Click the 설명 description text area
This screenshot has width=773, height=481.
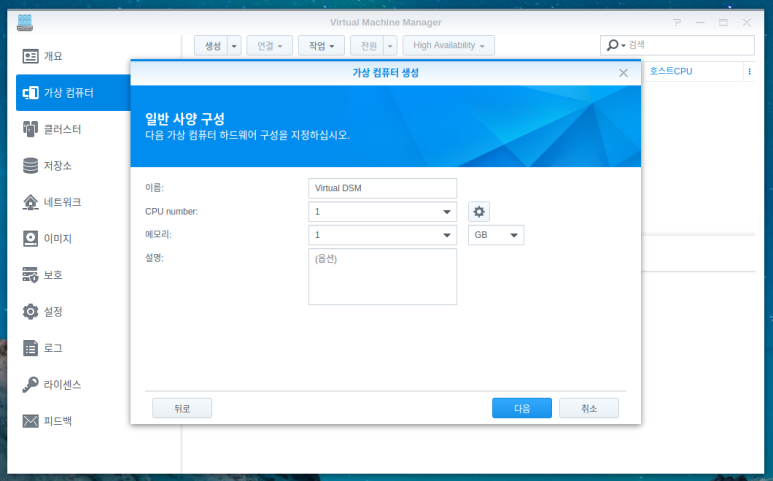[383, 276]
